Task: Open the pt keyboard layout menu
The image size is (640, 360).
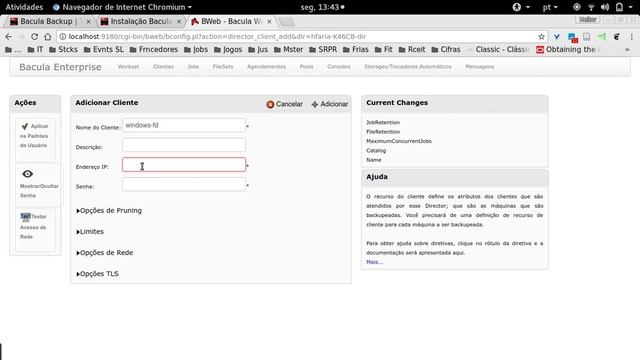Action: [x=550, y=7]
